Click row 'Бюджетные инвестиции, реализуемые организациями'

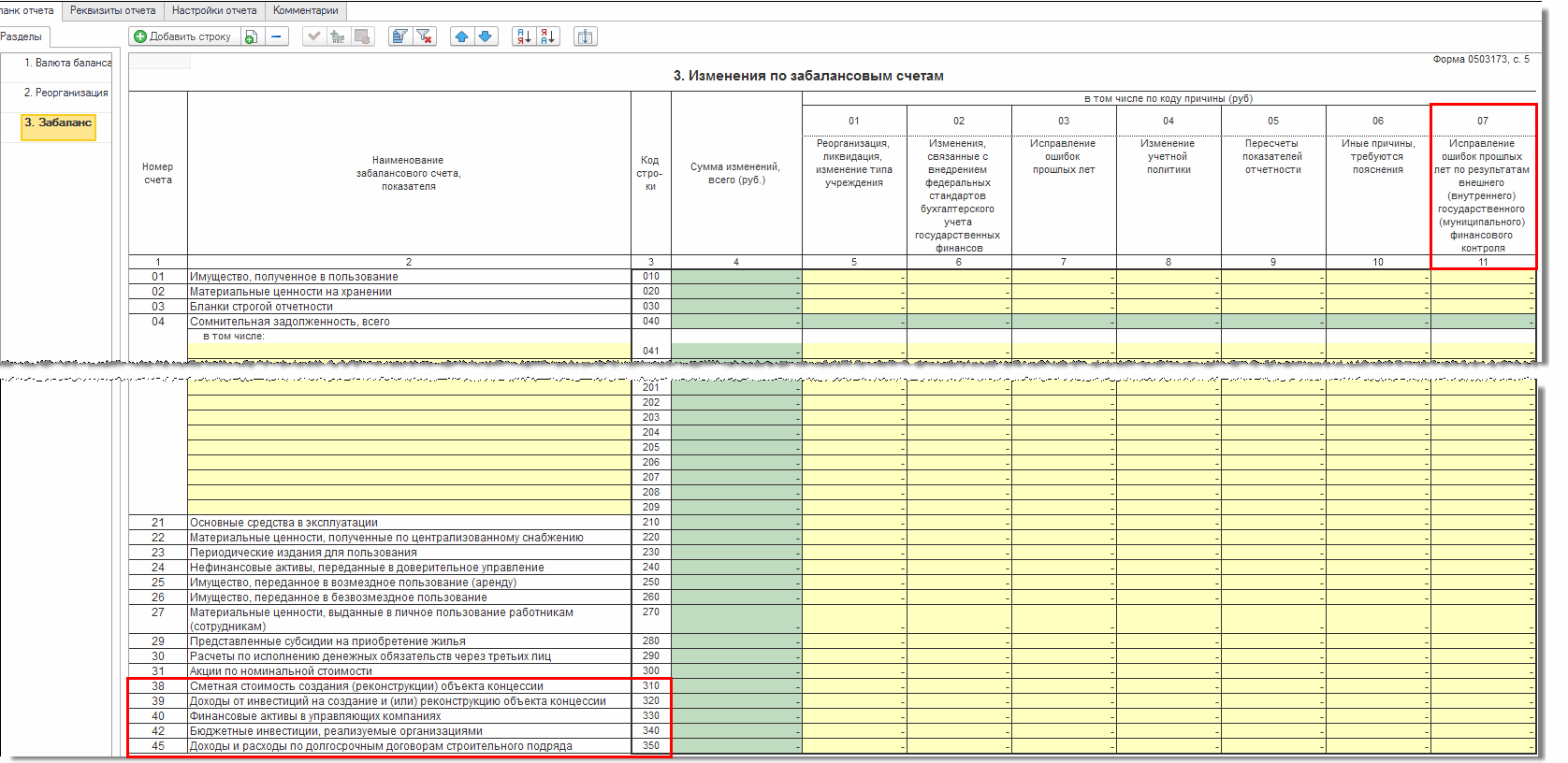[x=409, y=731]
